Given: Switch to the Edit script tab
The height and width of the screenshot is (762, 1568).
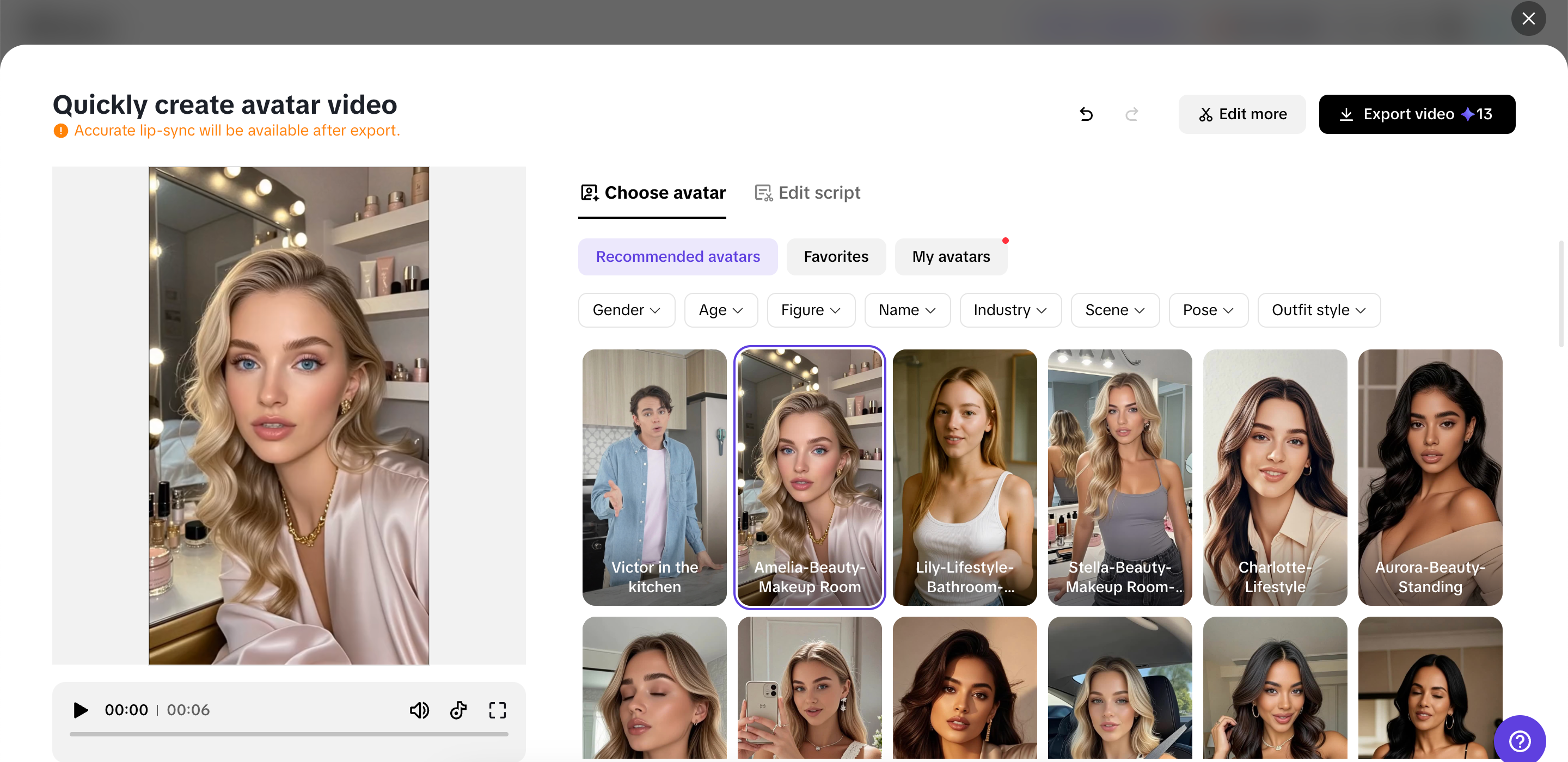Looking at the screenshot, I should click(807, 192).
